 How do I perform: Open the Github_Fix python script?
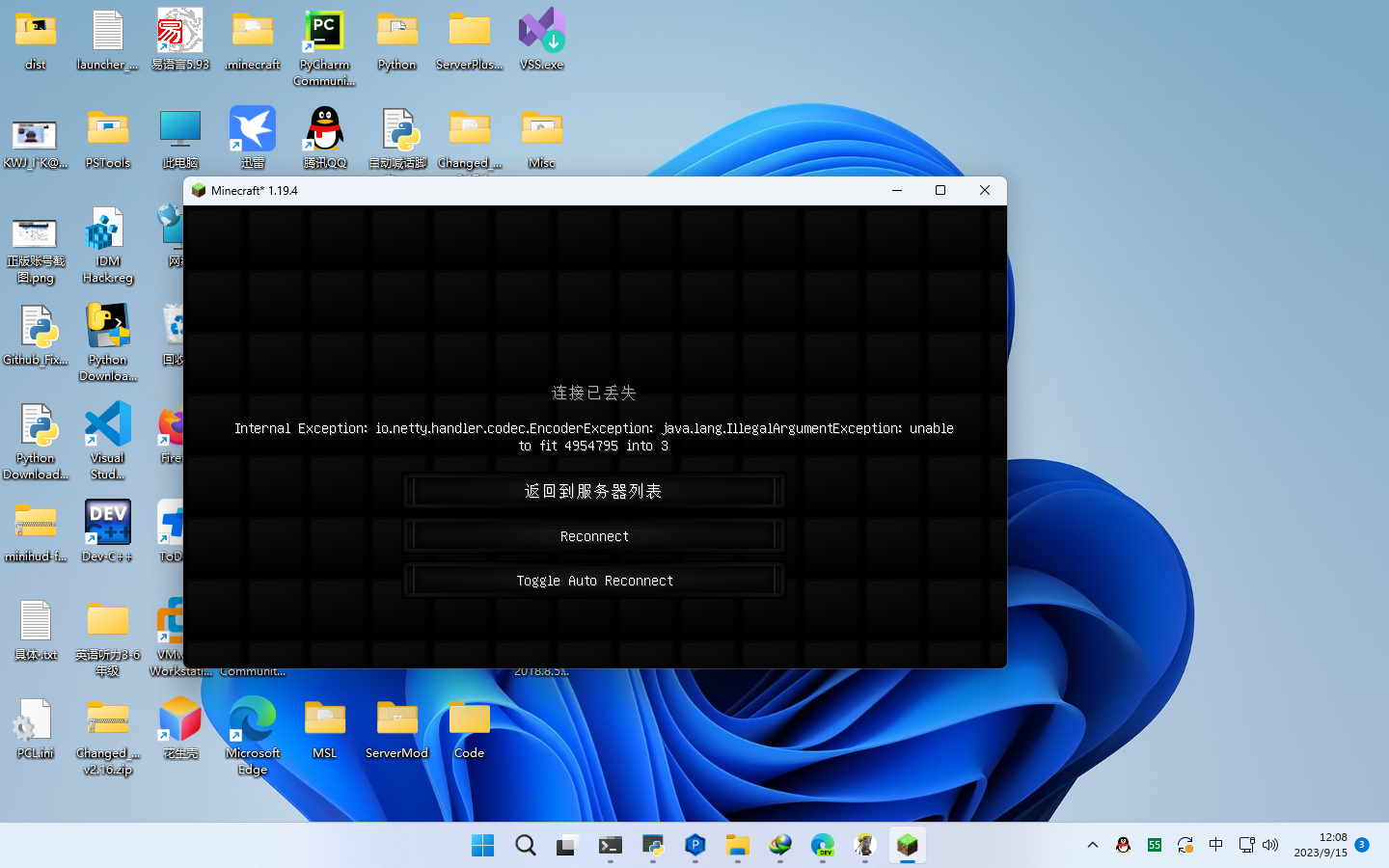(x=36, y=337)
